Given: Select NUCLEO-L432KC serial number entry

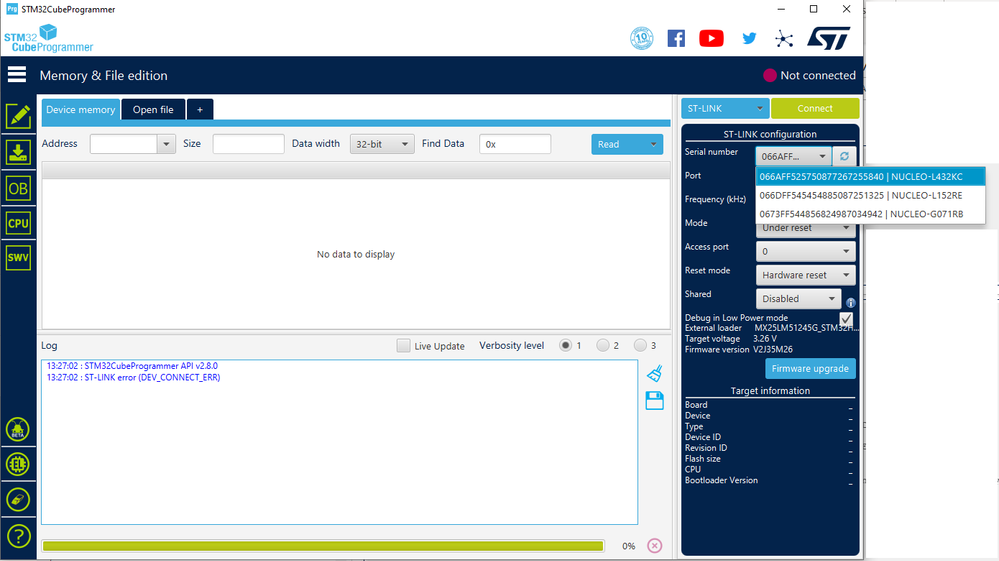Looking at the screenshot, I should coord(870,176).
